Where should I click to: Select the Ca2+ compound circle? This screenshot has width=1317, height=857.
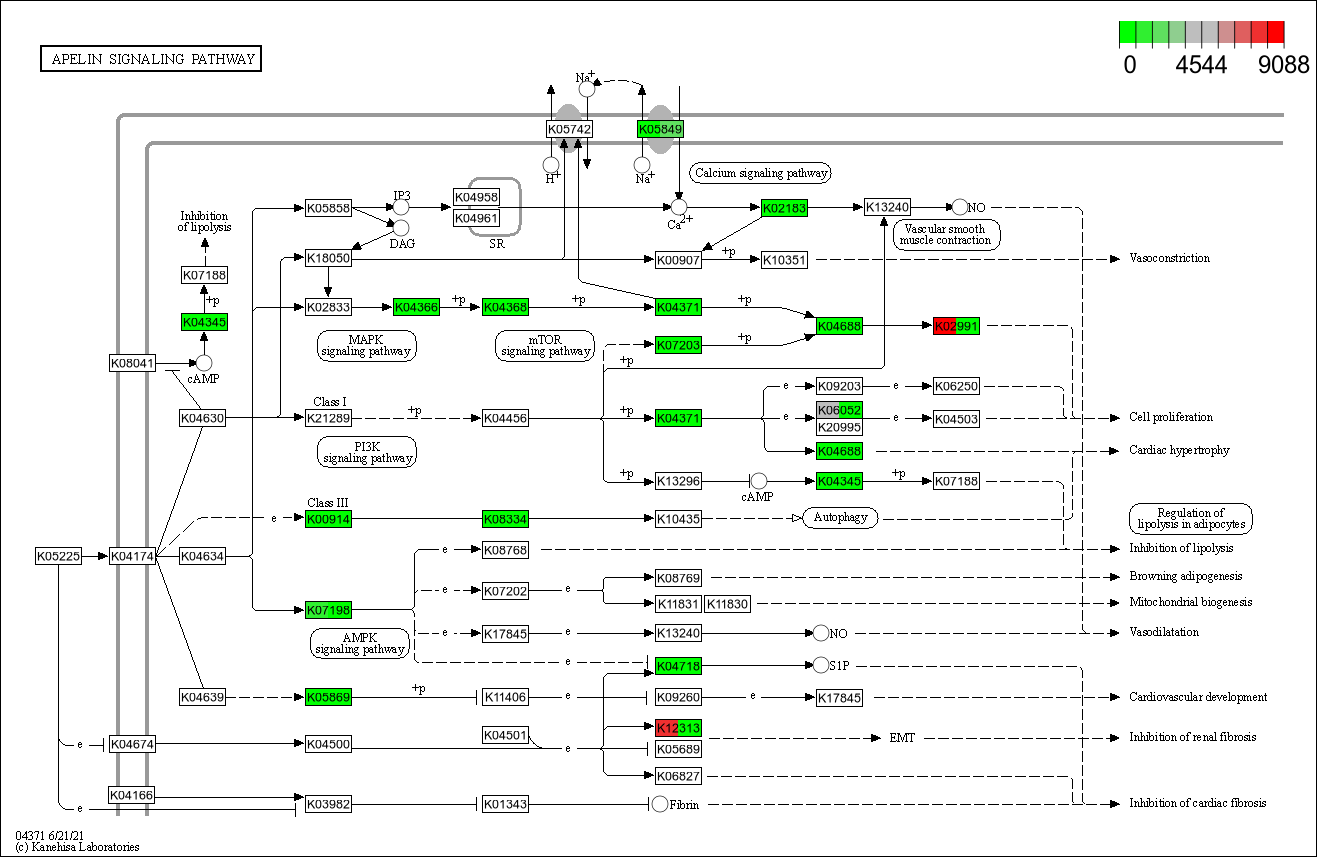coord(679,207)
